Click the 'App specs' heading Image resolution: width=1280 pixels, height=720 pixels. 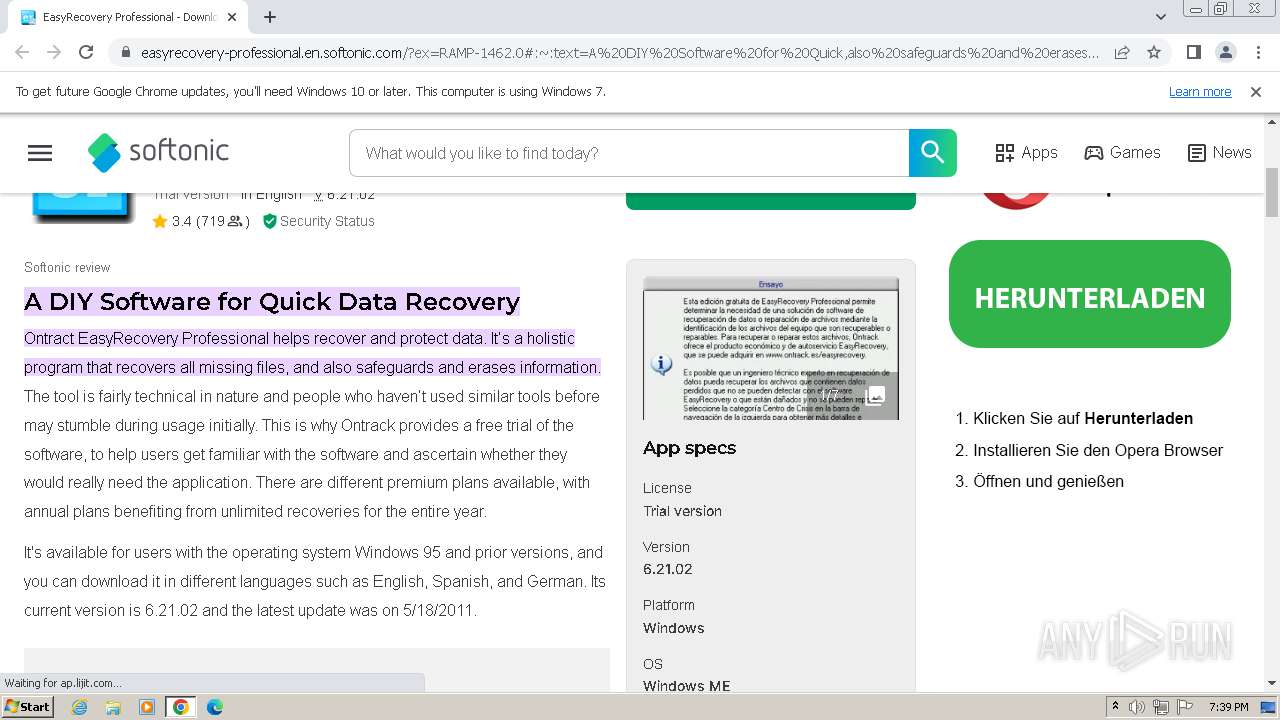689,448
